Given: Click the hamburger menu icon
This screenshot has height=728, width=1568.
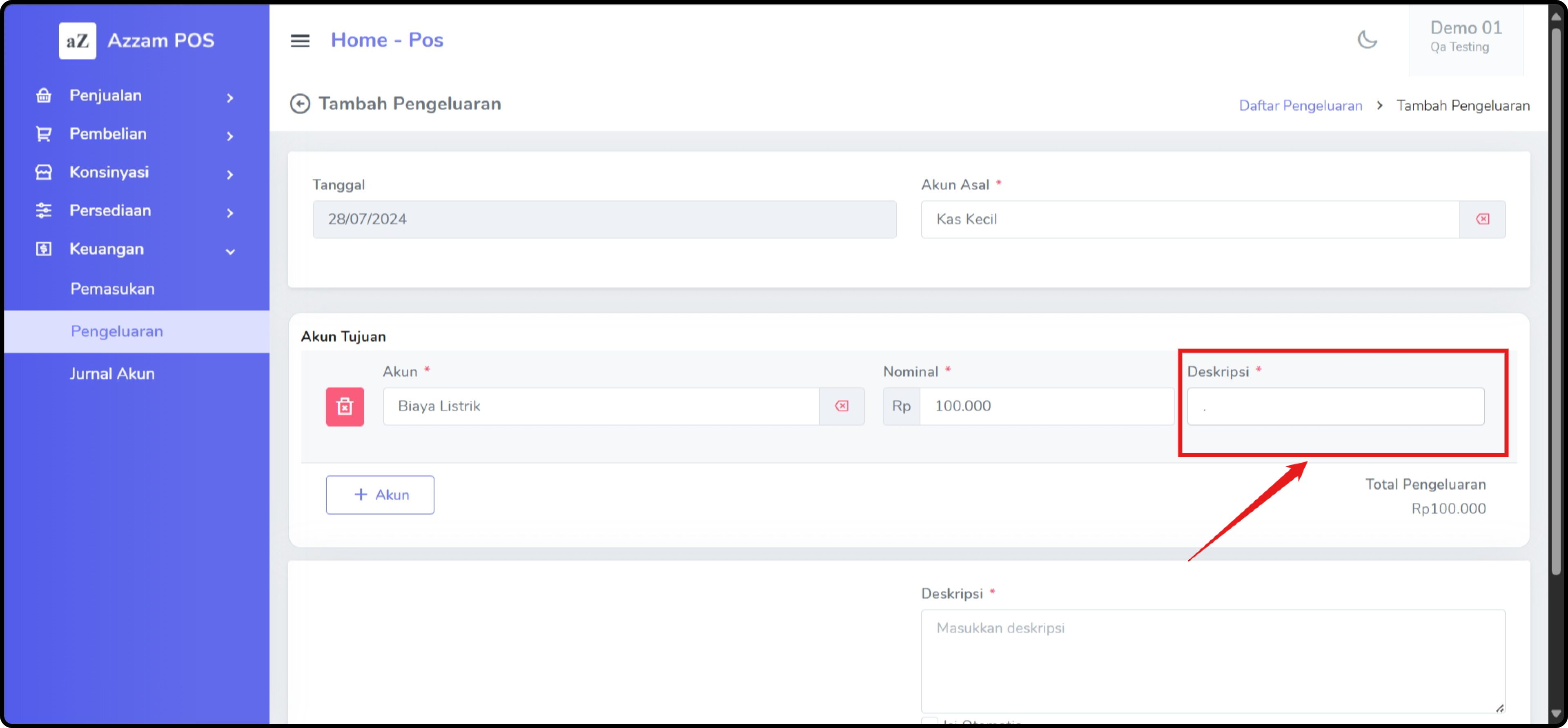Looking at the screenshot, I should [x=299, y=41].
